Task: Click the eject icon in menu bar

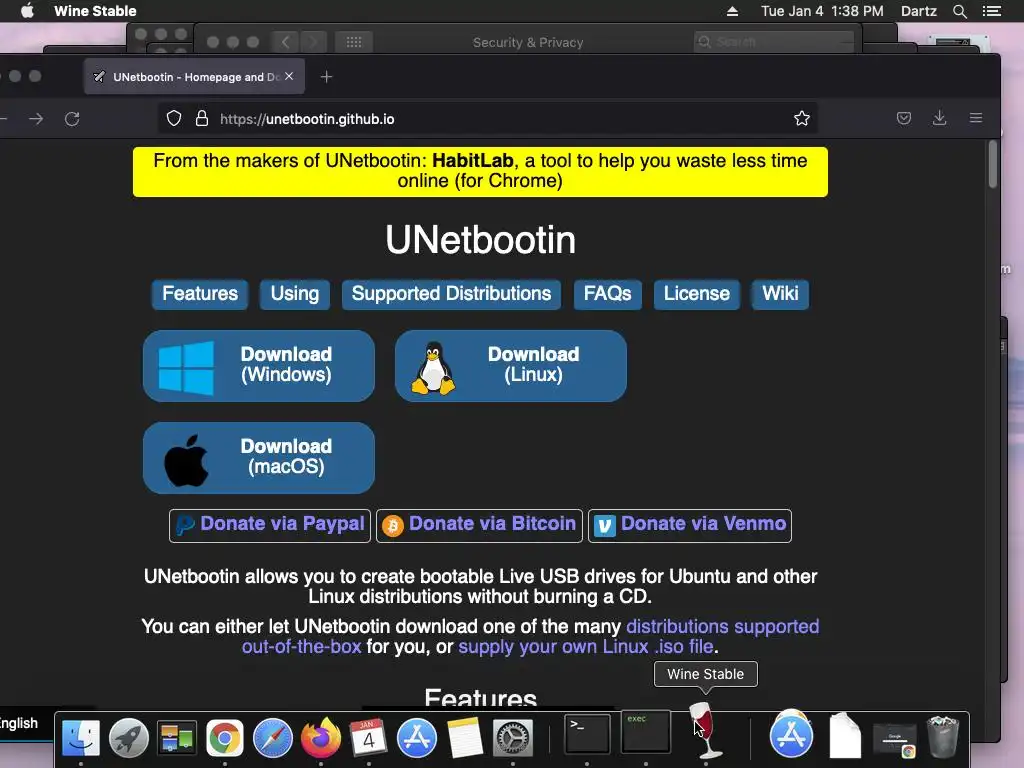Action: [x=732, y=11]
